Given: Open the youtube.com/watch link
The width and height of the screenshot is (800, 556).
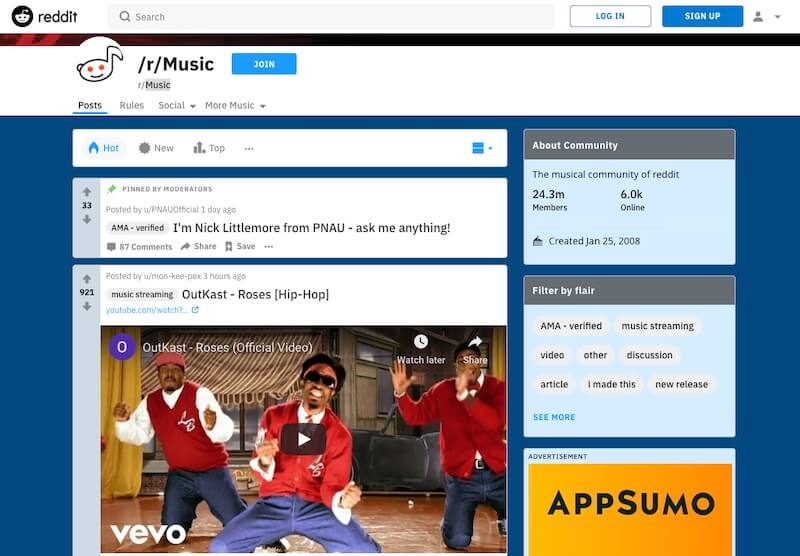Looking at the screenshot, I should [x=146, y=310].
